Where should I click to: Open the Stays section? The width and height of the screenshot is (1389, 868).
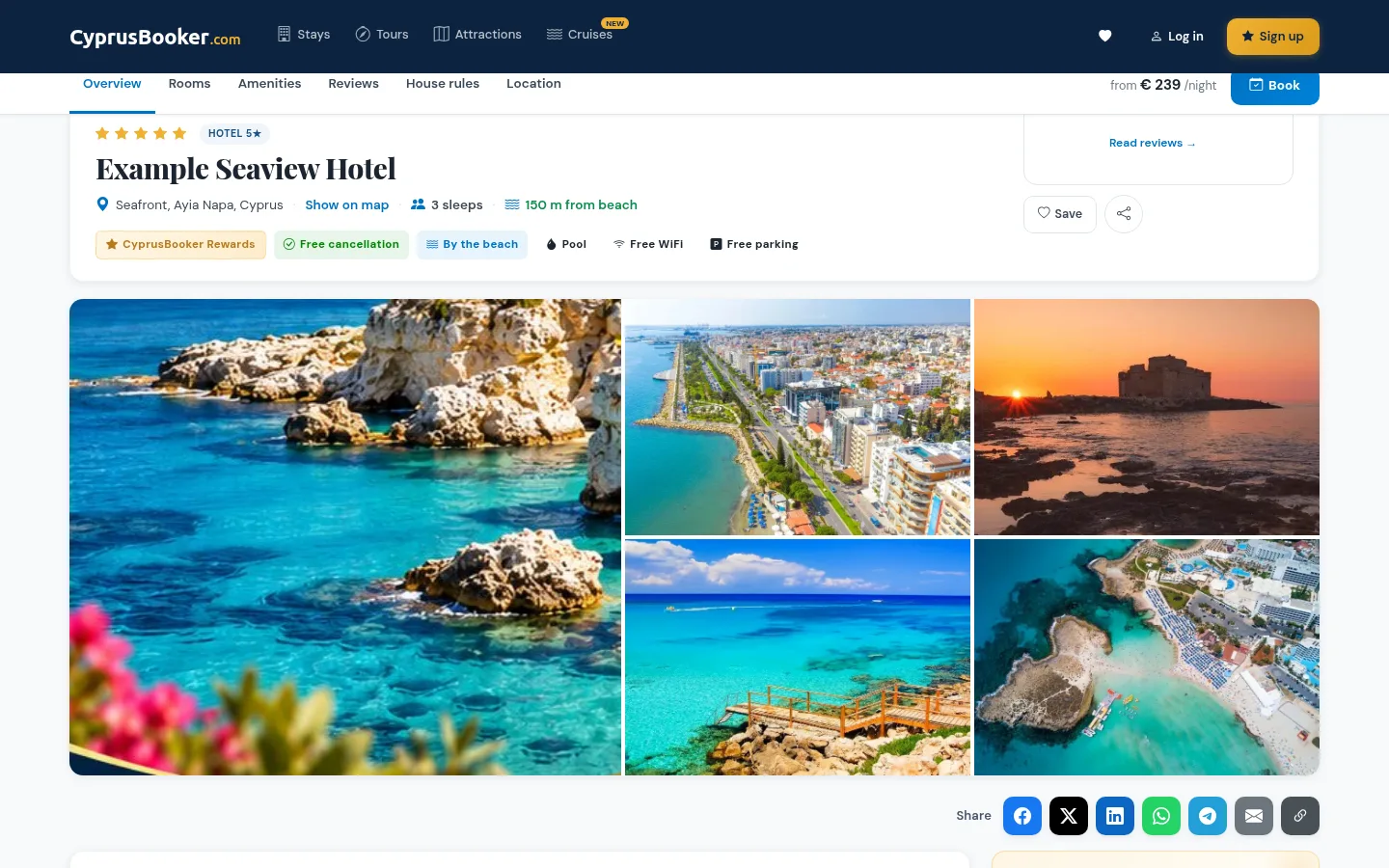[x=304, y=35]
